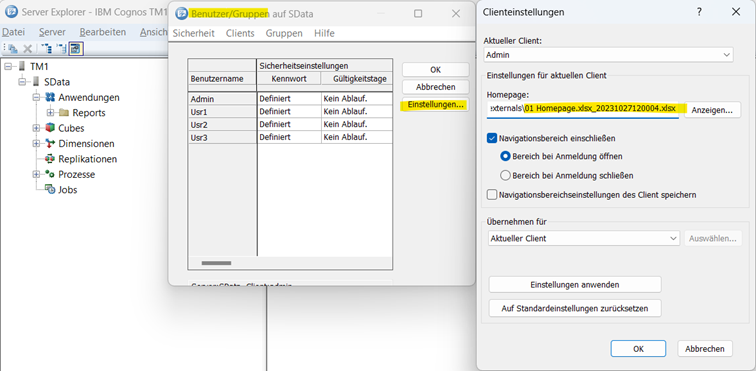756x371 pixels.
Task: Select the Usr1 user row
Action: click(x=222, y=111)
